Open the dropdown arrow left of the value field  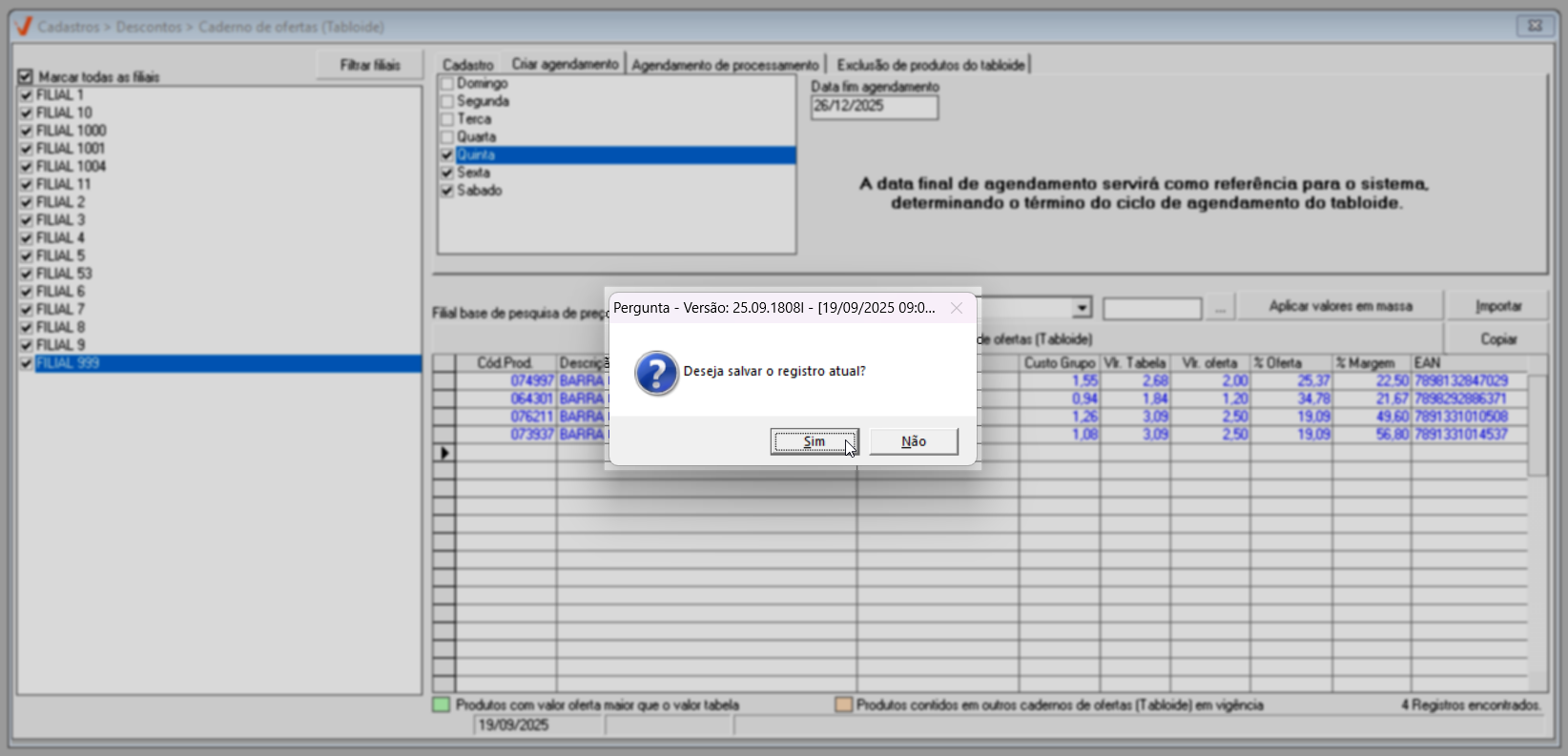1082,308
